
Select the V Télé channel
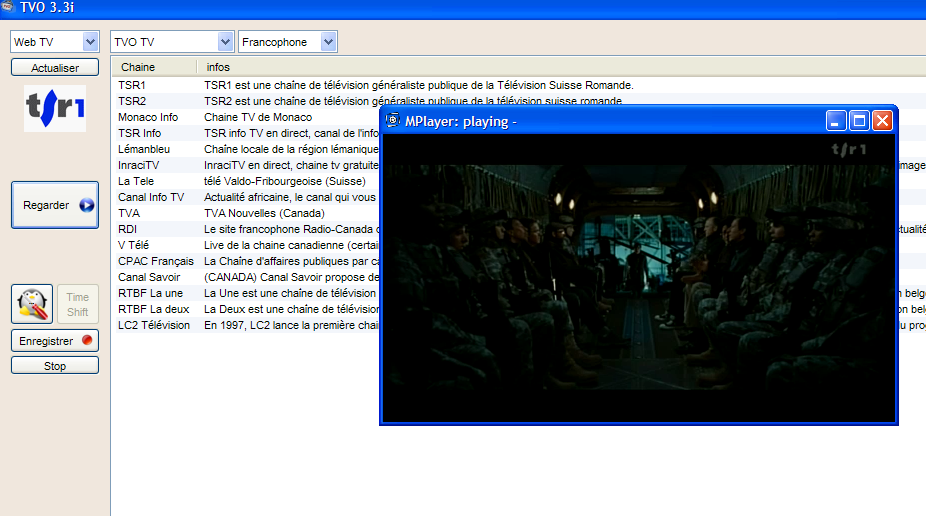133,244
